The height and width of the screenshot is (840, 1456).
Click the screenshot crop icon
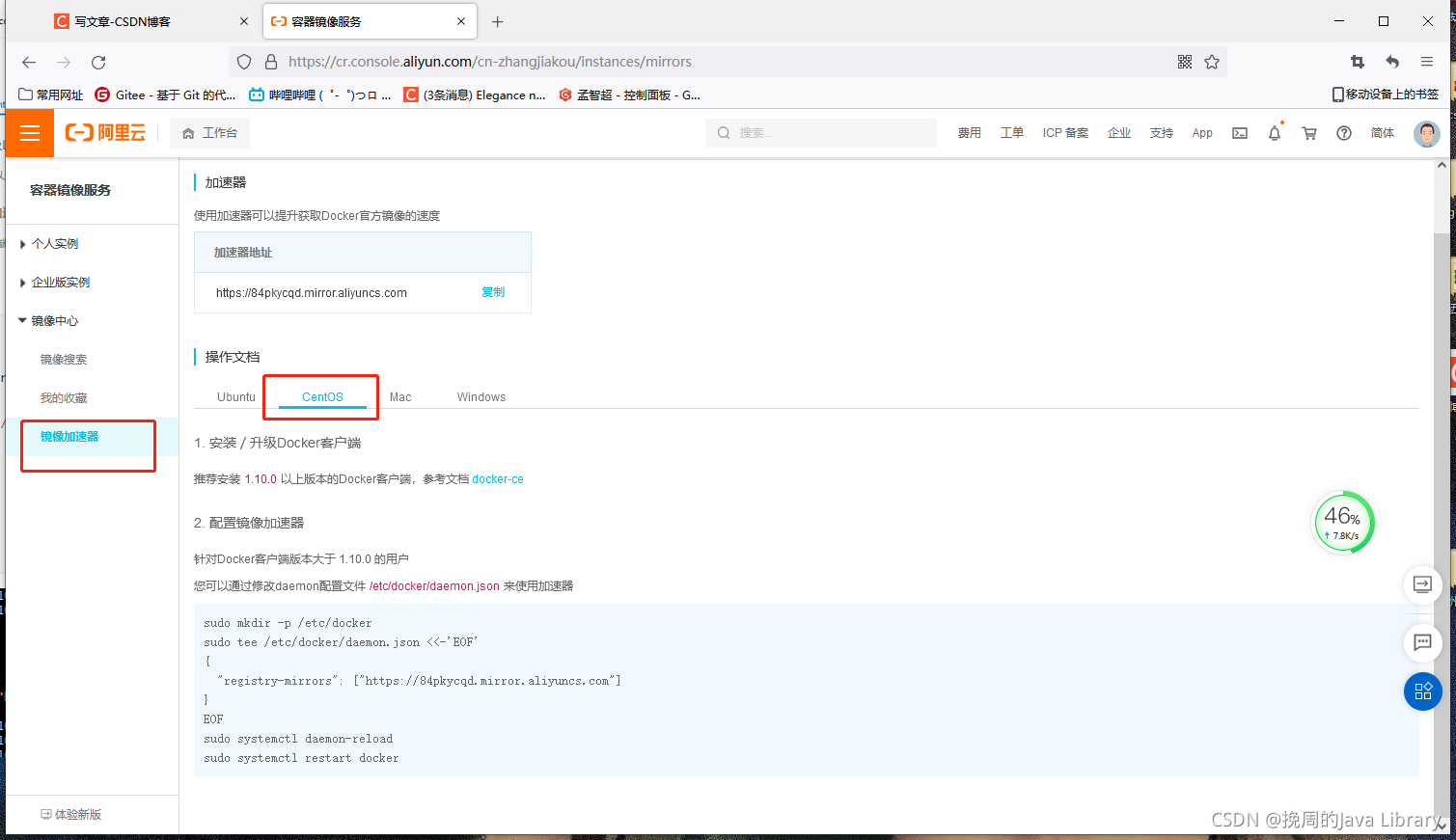click(1358, 62)
